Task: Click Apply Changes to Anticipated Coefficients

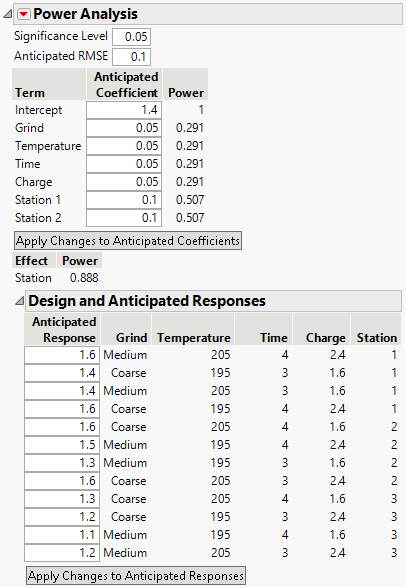Action: pos(128,241)
